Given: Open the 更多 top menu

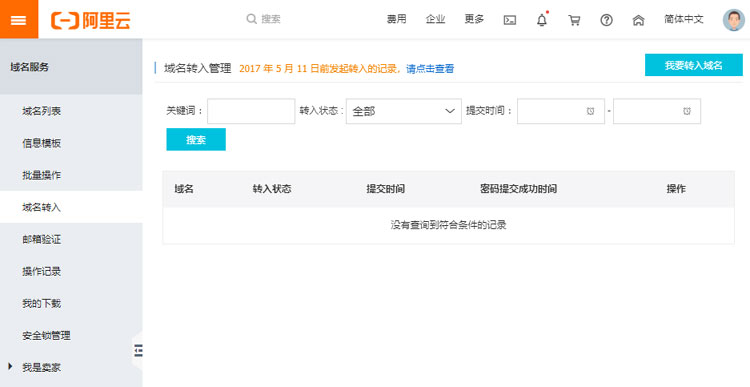Looking at the screenshot, I should [474, 19].
